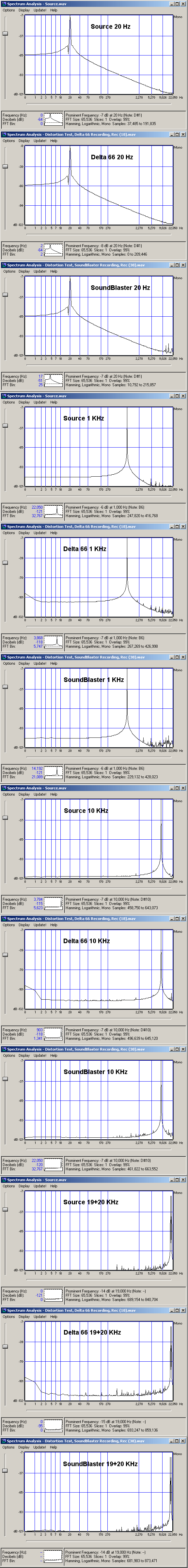Viewport: 188px width, 1568px height.
Task: Click the vertical slider beside SoundBlaster 20 Hz graph
Action: [x=6, y=294]
